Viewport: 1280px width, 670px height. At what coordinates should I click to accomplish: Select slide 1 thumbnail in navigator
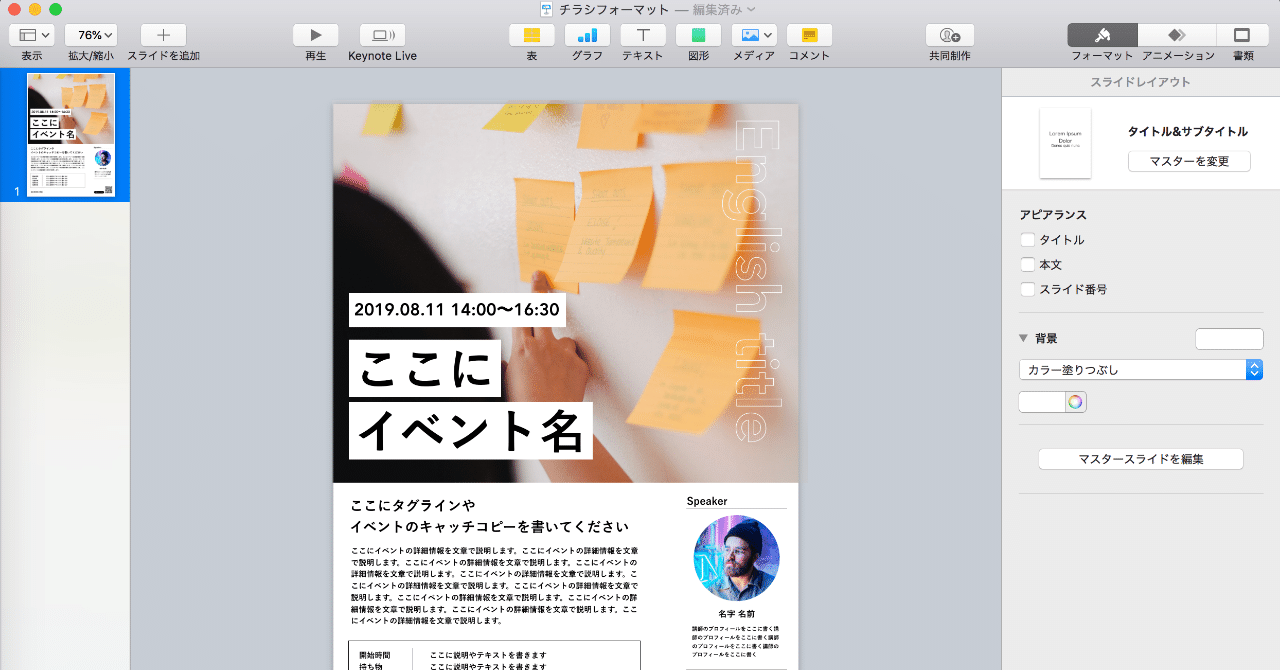click(71, 135)
